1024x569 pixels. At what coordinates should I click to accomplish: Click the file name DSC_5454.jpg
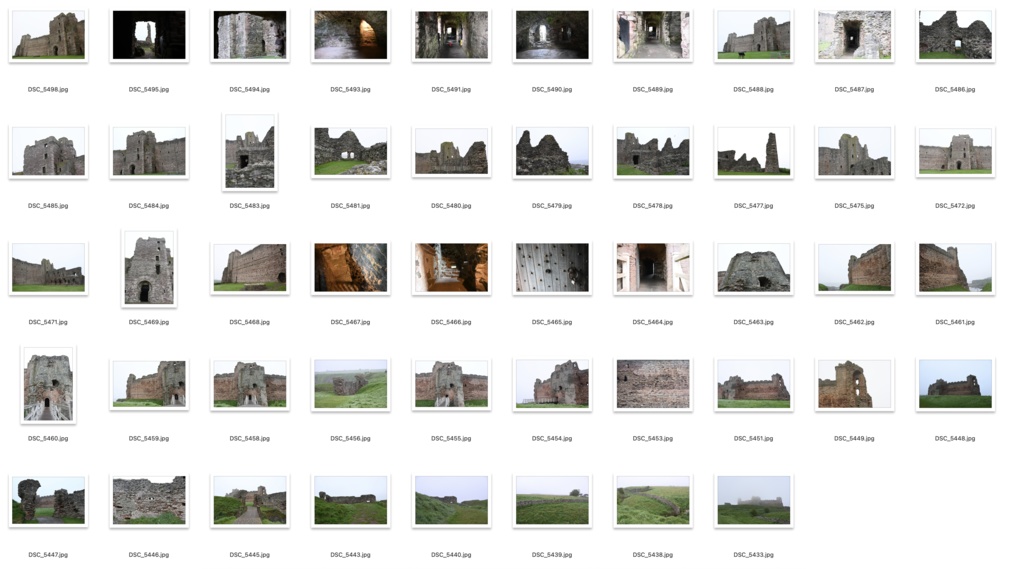tap(552, 439)
